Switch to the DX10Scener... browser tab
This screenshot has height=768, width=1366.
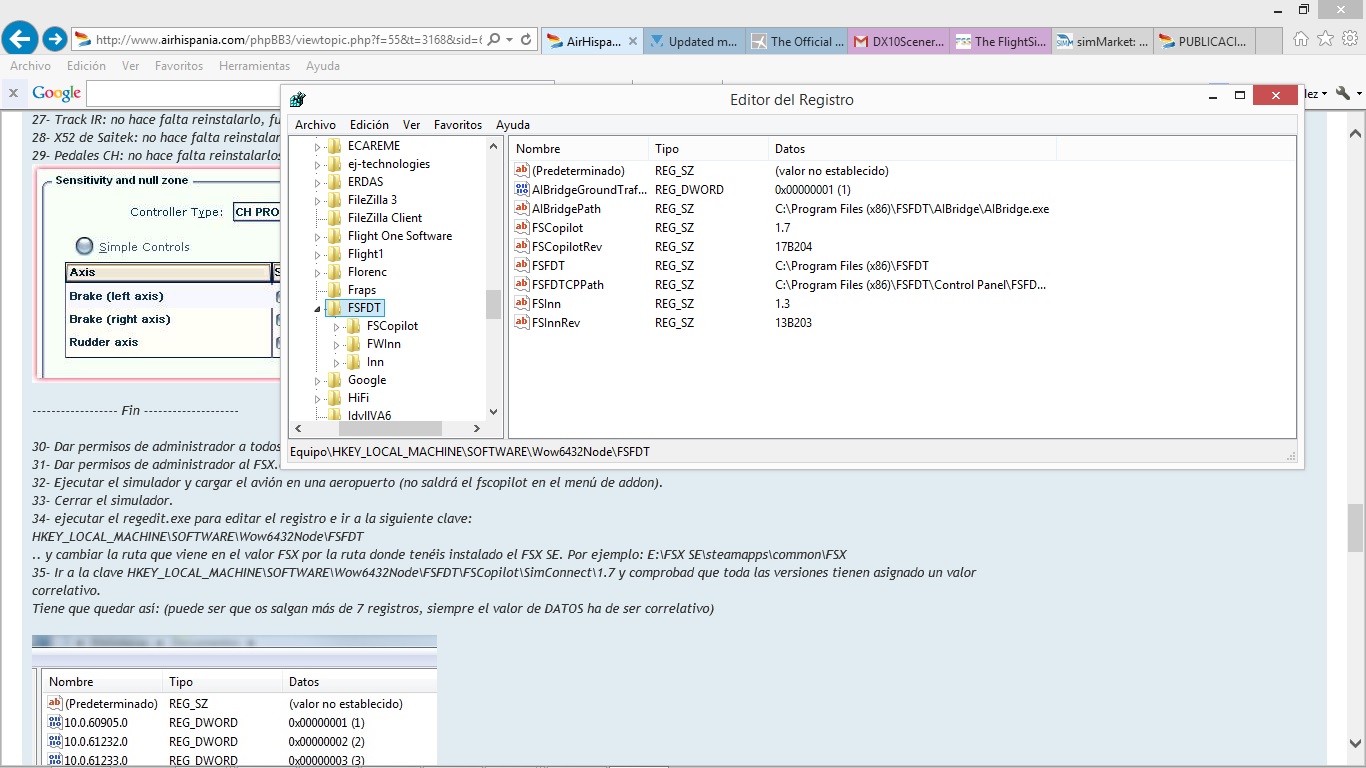[x=898, y=42]
